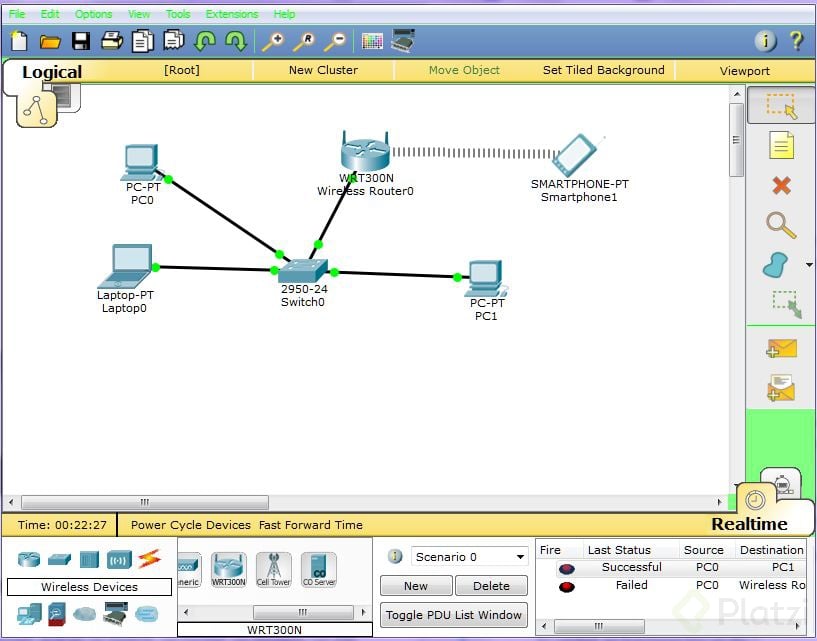Select WAN Emulation cloud category icon

[84, 614]
